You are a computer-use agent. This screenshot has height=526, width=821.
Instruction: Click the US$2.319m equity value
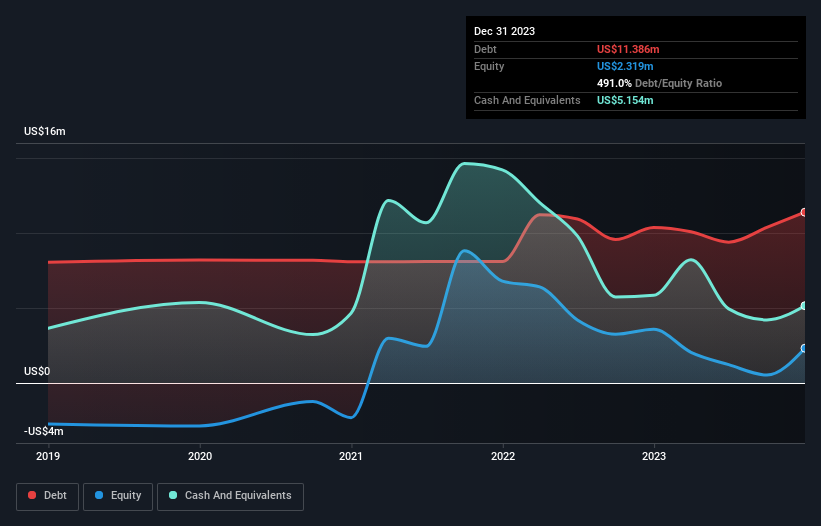point(625,66)
